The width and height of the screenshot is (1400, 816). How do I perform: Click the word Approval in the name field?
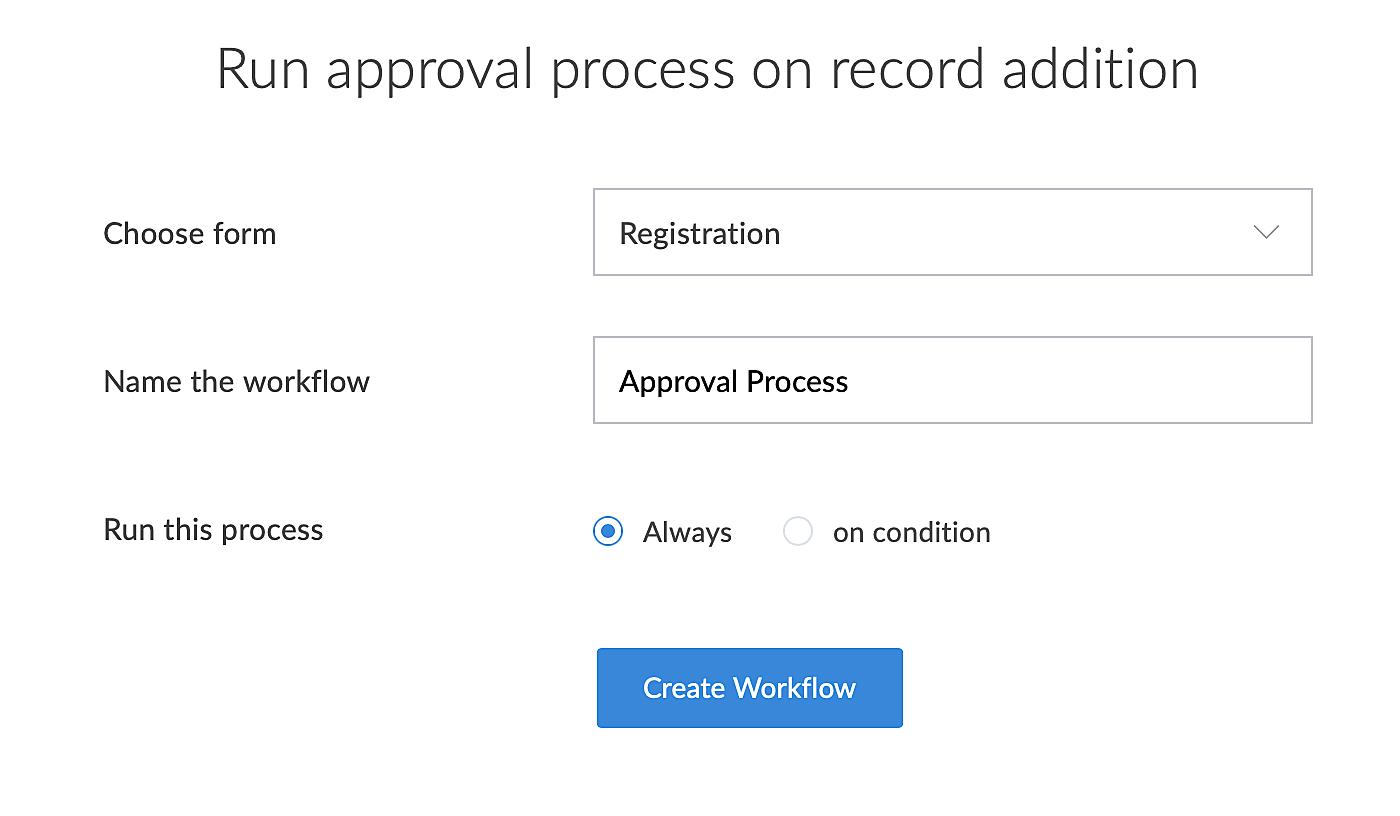pos(678,382)
